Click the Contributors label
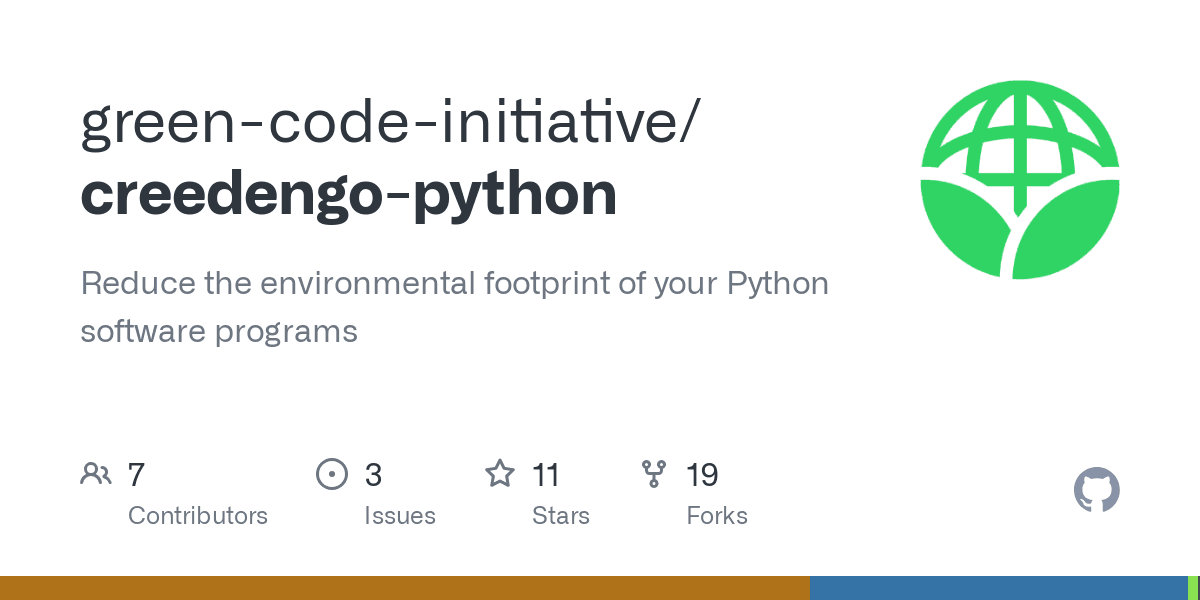Image resolution: width=1200 pixels, height=600 pixels. [x=198, y=516]
